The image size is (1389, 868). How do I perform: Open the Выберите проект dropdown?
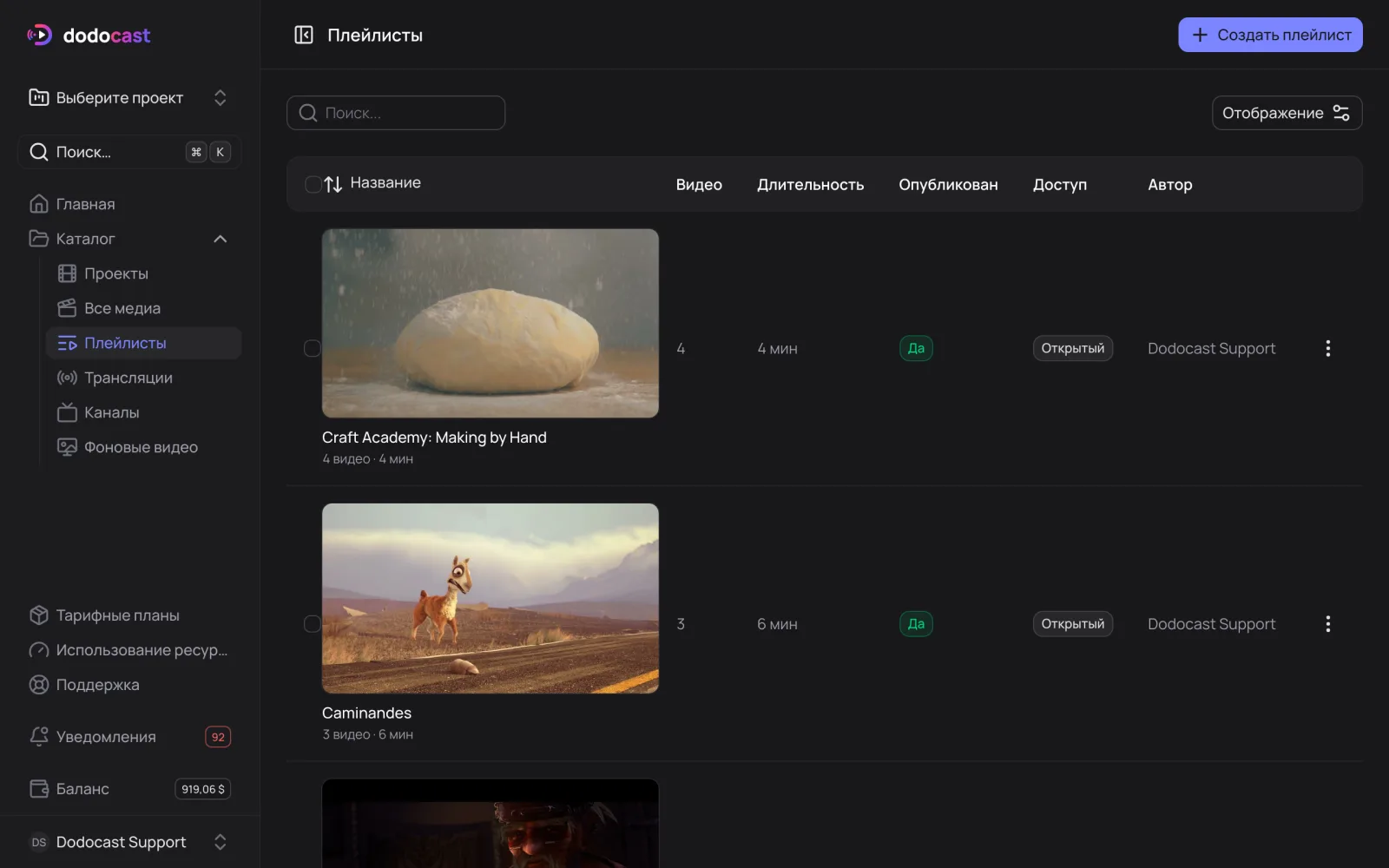click(x=129, y=97)
